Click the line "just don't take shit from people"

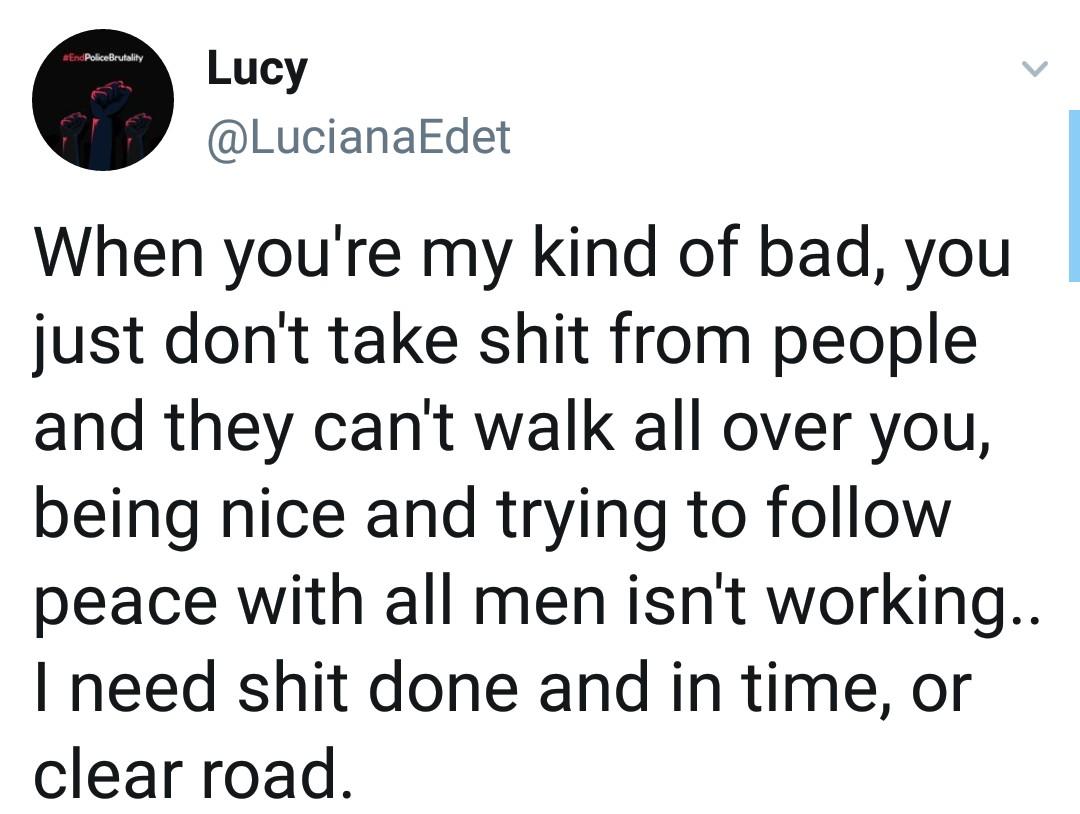505,341
